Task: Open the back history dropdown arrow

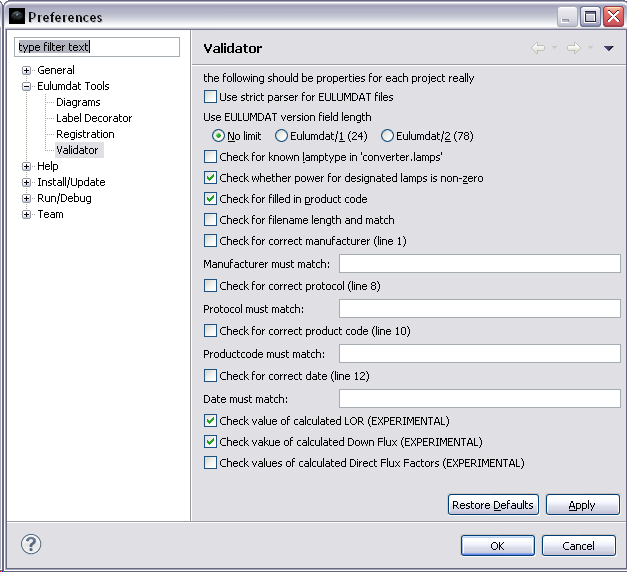Action: [x=554, y=48]
